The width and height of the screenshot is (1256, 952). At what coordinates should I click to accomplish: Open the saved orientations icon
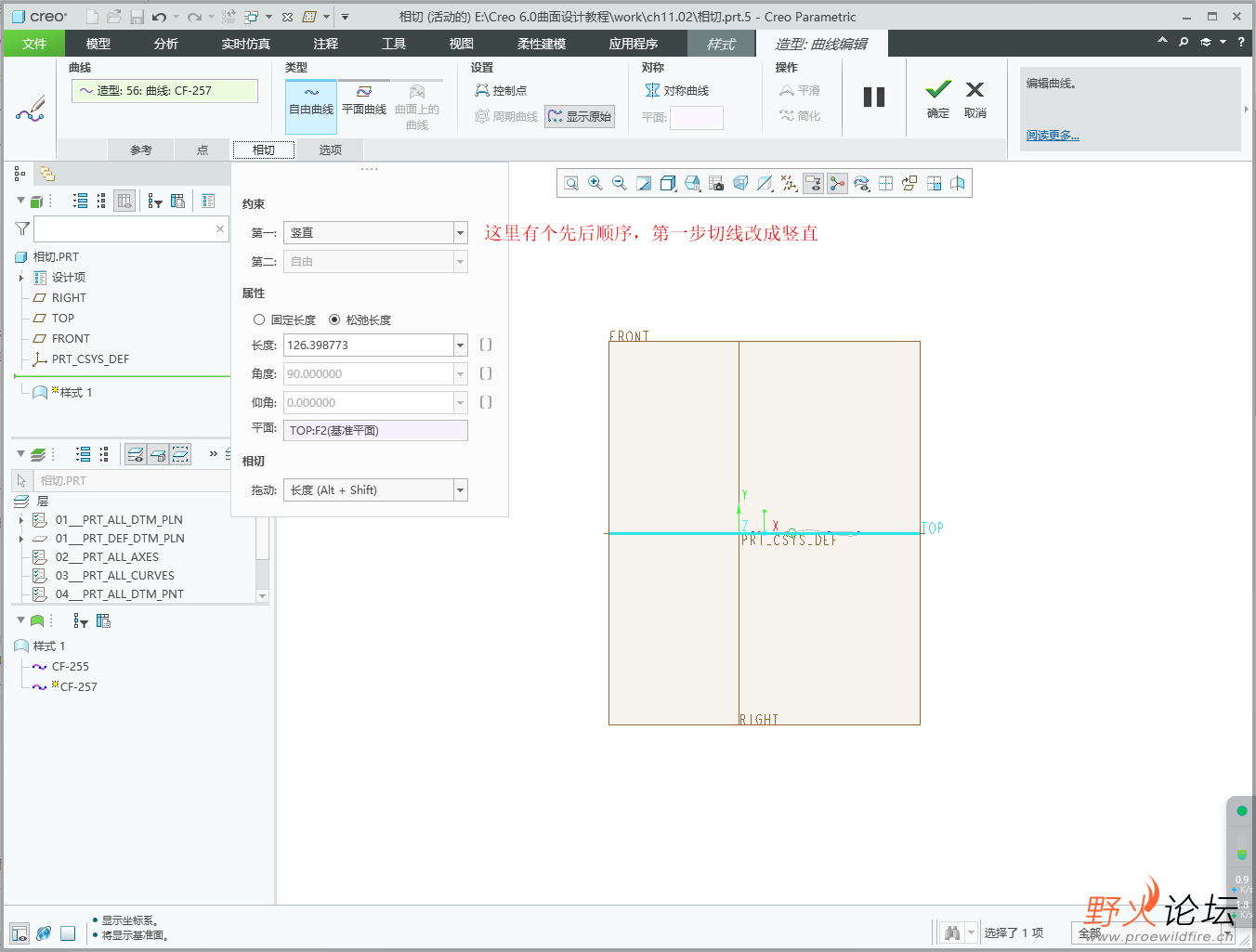click(x=692, y=184)
